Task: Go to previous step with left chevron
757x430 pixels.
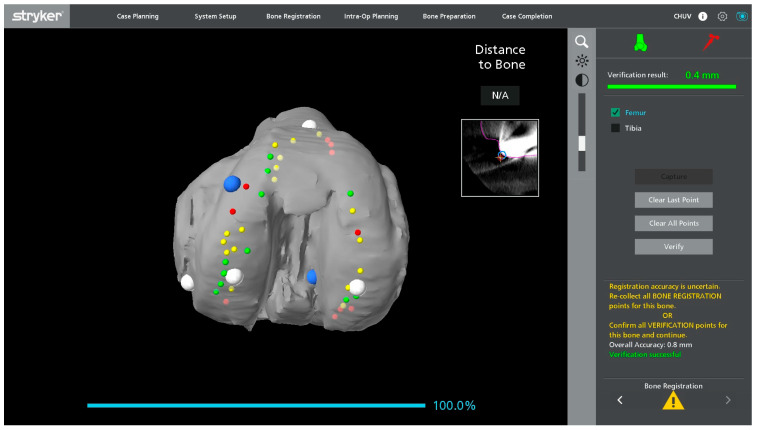Action: (x=620, y=400)
